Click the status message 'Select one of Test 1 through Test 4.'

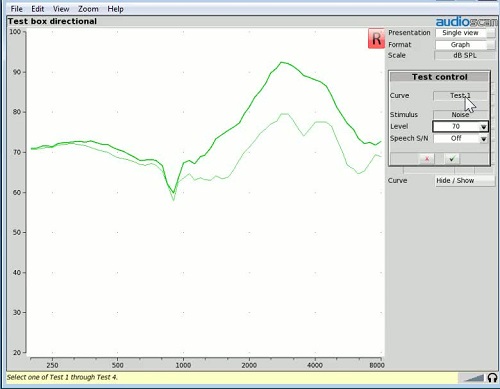pyautogui.click(x=62, y=377)
